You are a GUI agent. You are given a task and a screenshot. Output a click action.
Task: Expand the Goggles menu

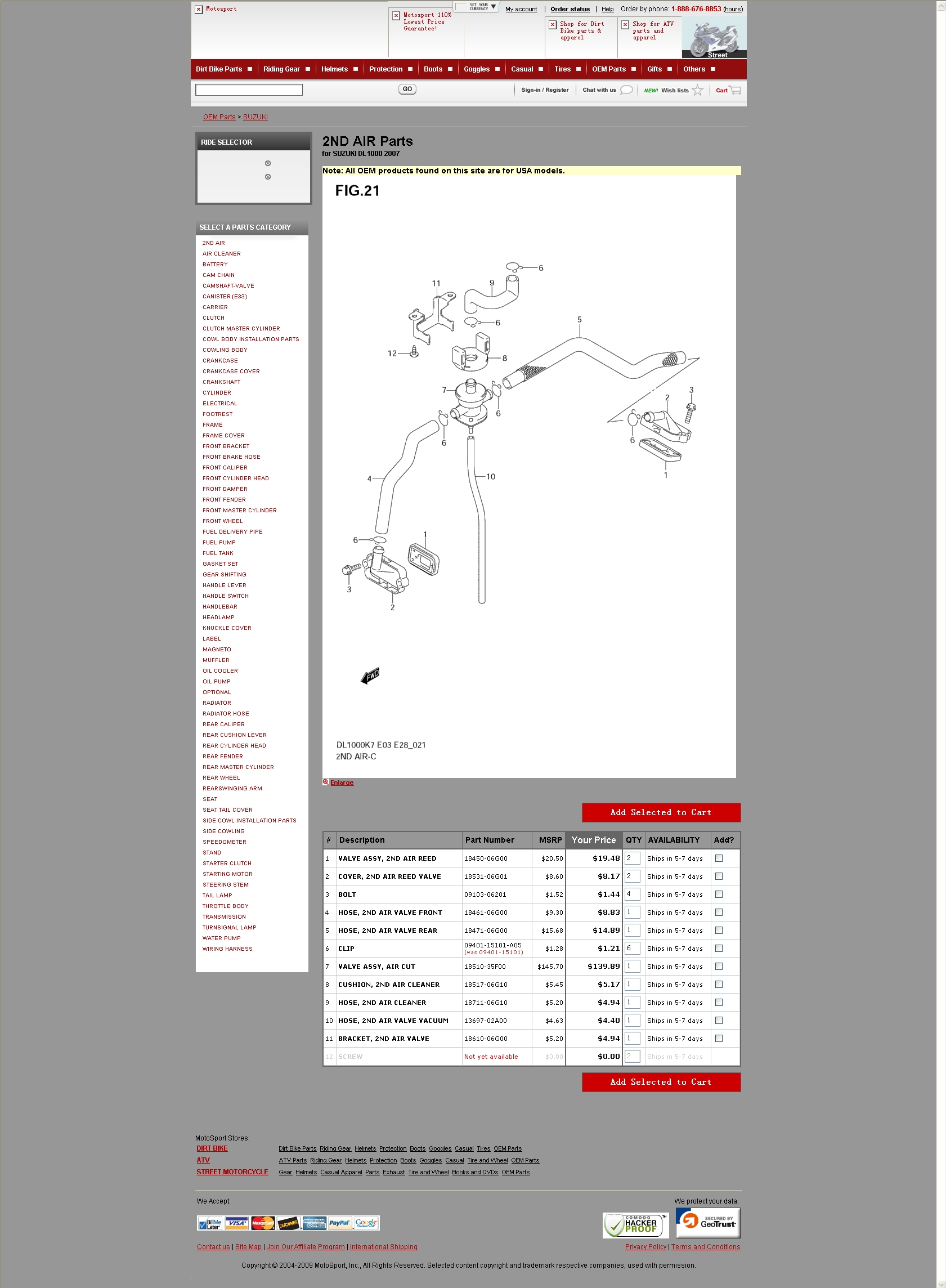point(482,69)
